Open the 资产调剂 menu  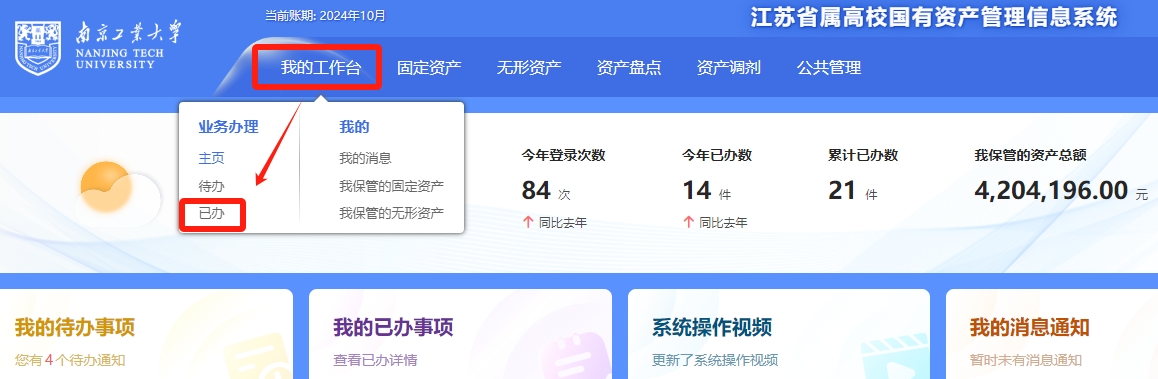click(728, 68)
